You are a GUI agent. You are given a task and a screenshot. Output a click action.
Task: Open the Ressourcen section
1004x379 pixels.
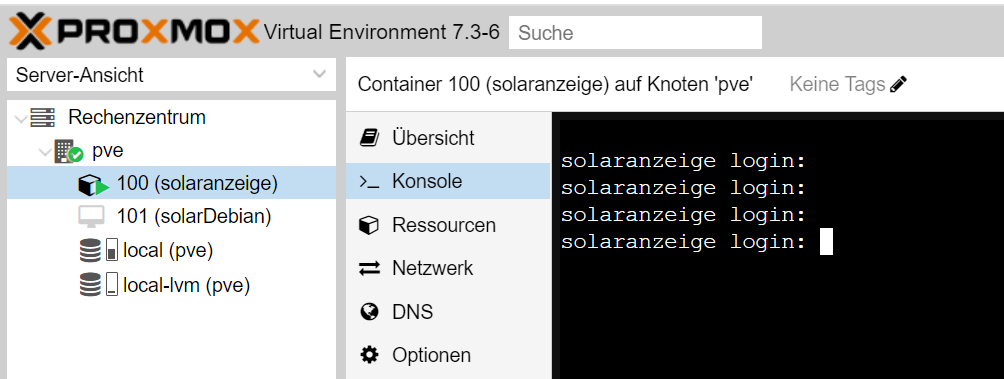click(x=448, y=225)
